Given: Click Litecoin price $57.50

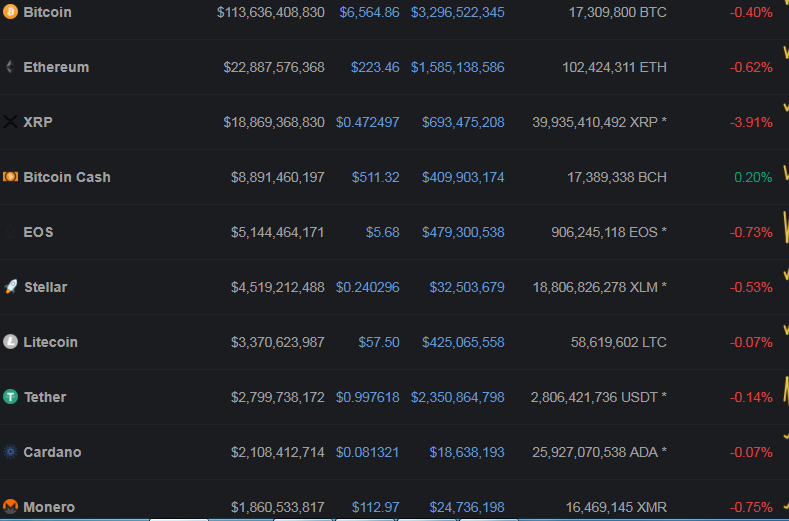Looking at the screenshot, I should coord(379,342).
